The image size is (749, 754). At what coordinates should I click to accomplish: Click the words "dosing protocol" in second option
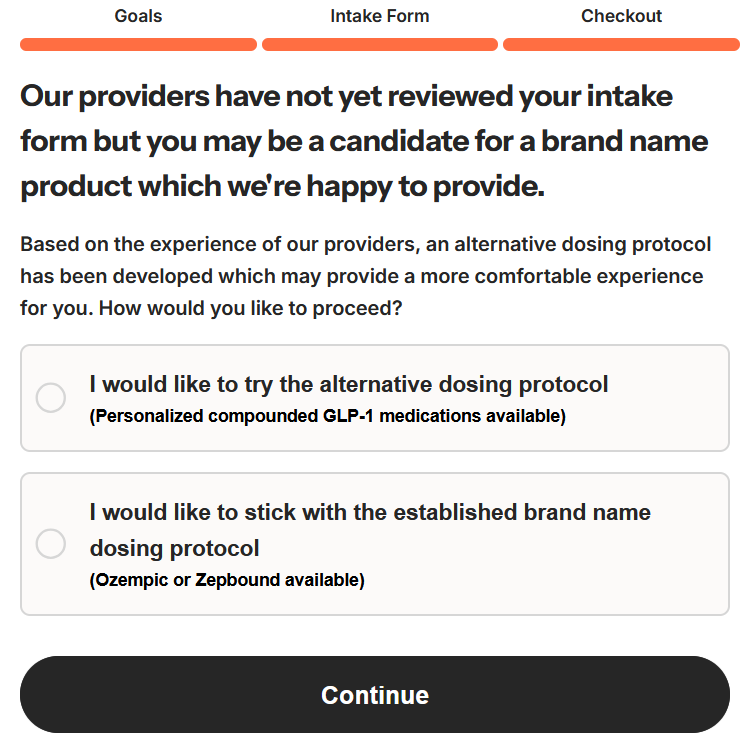pyautogui.click(x=174, y=548)
